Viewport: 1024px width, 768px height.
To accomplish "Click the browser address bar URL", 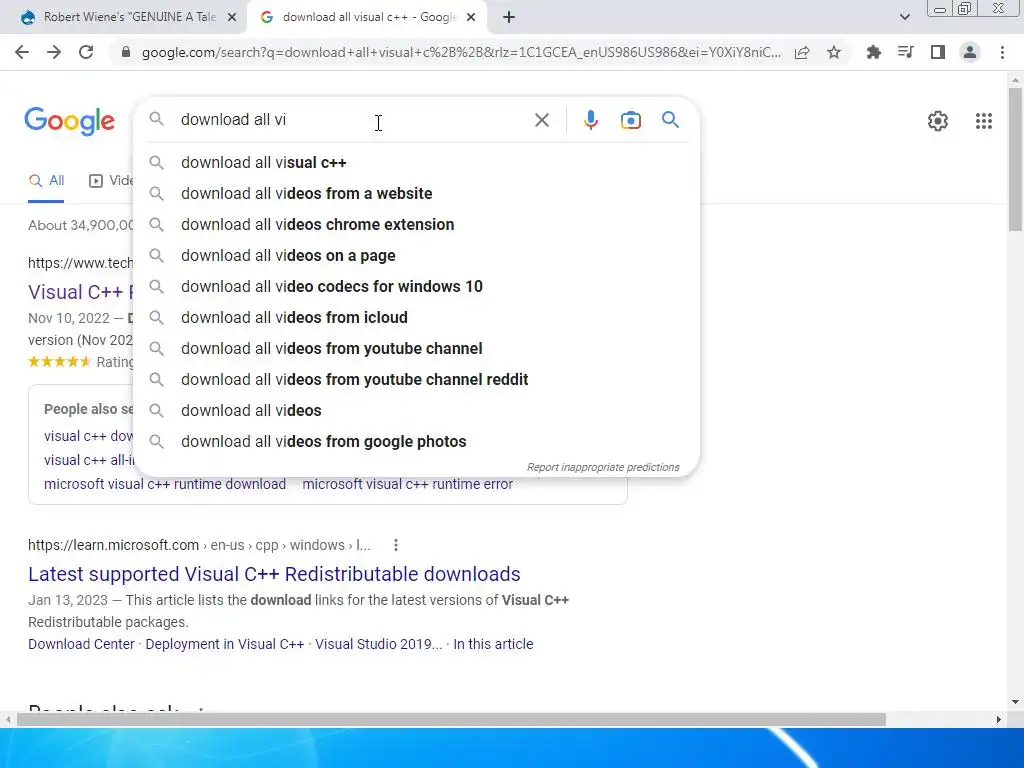I will [461, 52].
